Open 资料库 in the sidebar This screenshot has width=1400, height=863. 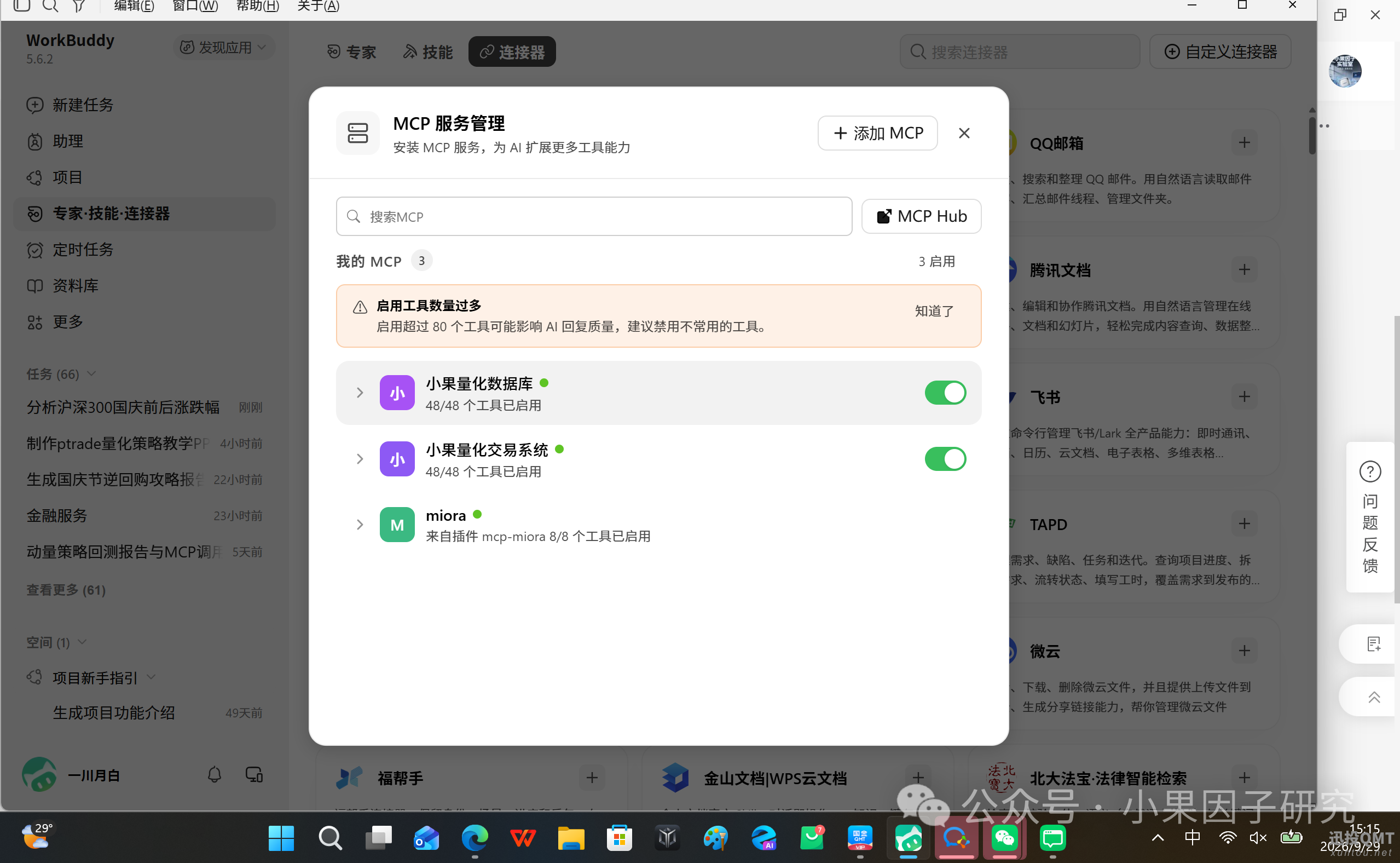pyautogui.click(x=144, y=285)
